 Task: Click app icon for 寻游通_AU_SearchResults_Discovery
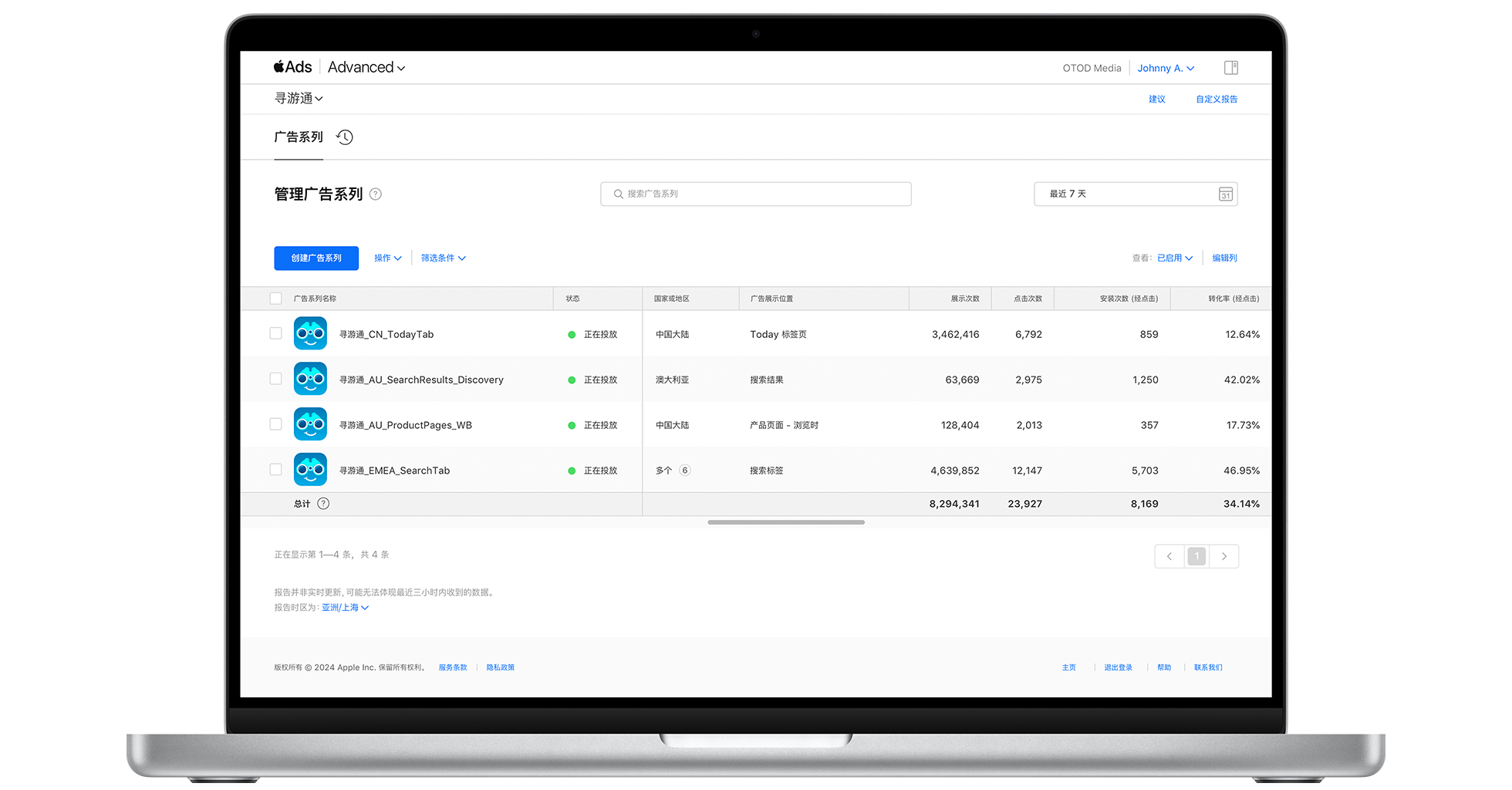pos(310,379)
